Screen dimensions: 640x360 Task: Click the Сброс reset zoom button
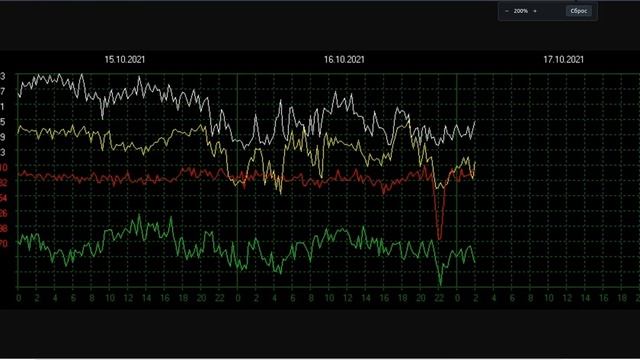(x=579, y=11)
